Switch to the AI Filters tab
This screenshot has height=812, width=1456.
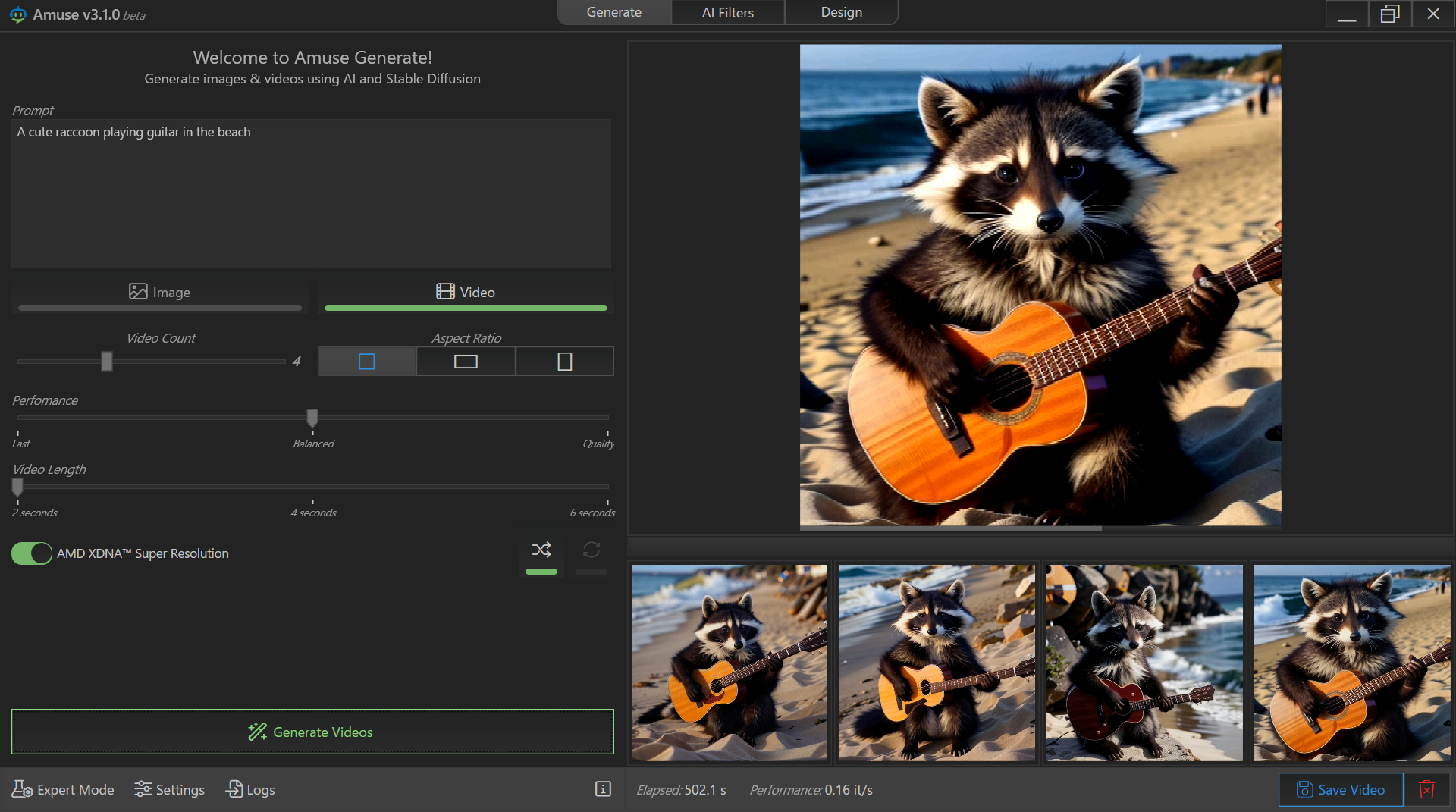(x=727, y=12)
